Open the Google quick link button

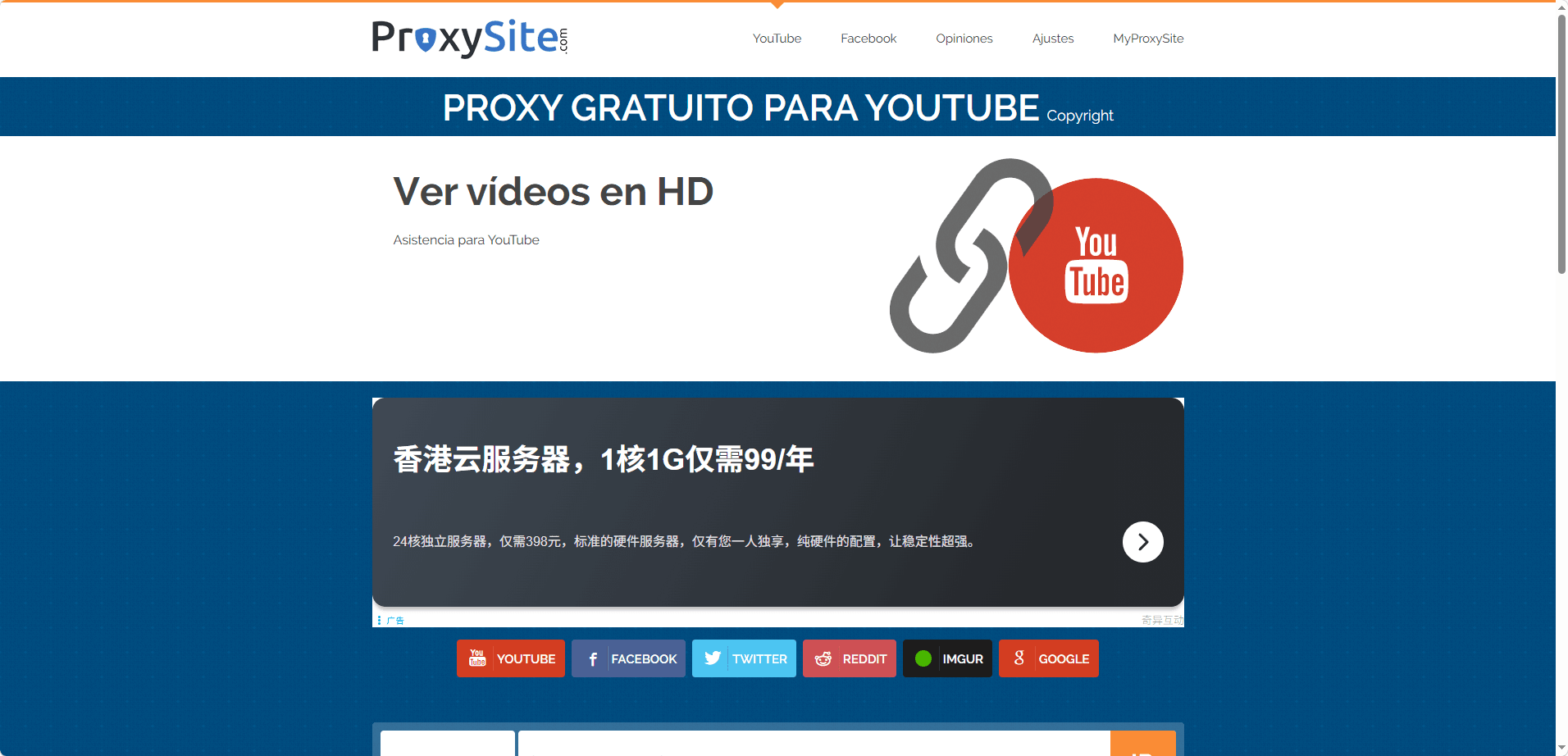pos(1048,658)
